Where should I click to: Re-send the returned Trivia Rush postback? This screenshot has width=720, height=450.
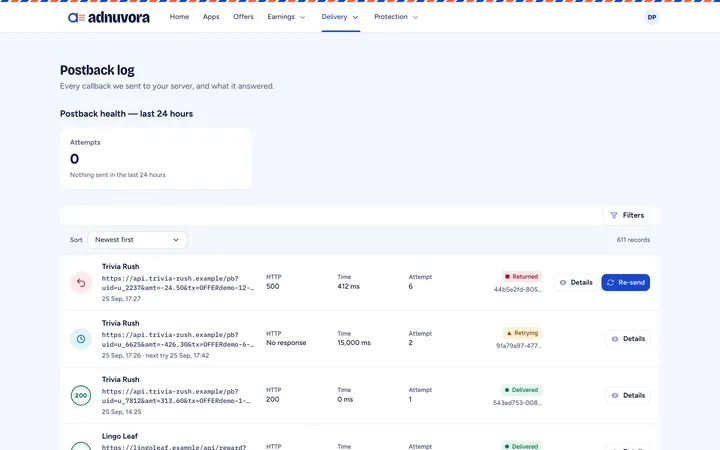pos(625,283)
